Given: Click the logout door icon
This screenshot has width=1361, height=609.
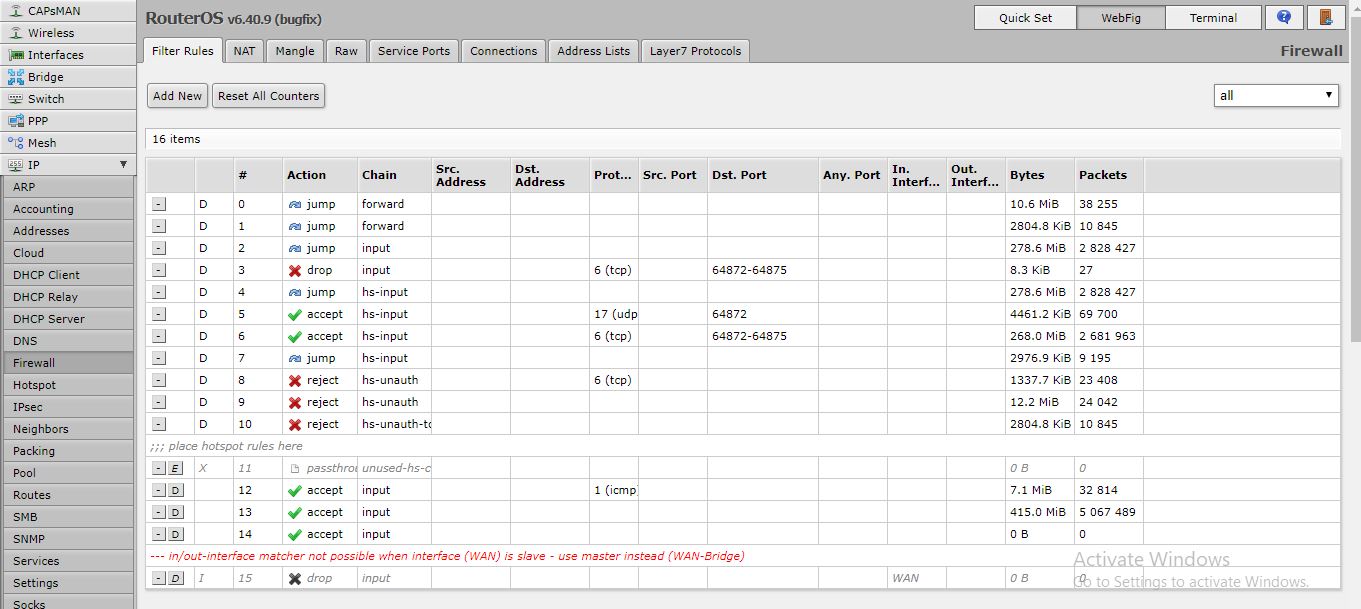Looking at the screenshot, I should pyautogui.click(x=1325, y=18).
